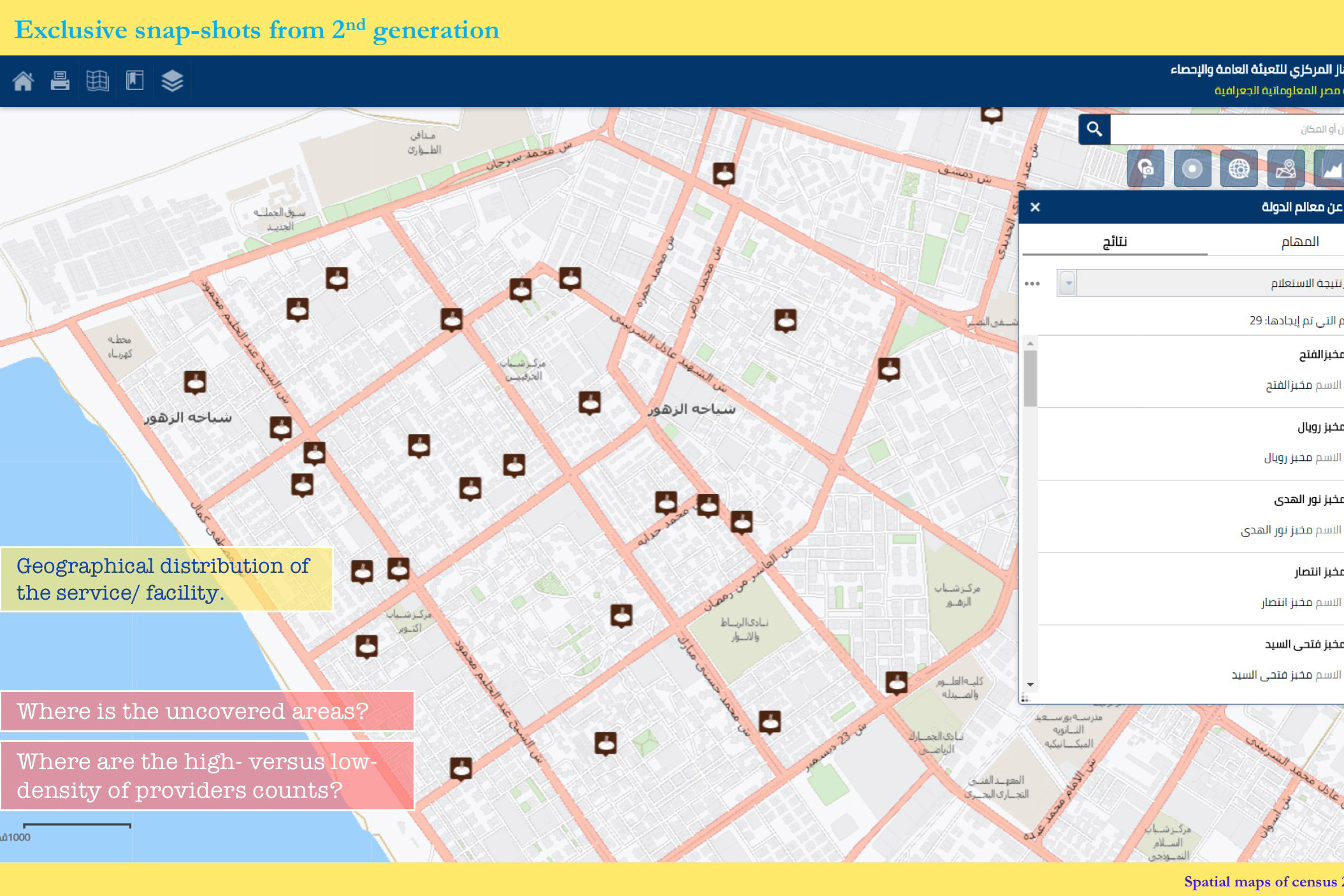Select the مخبز رويال result entry

[1319, 427]
